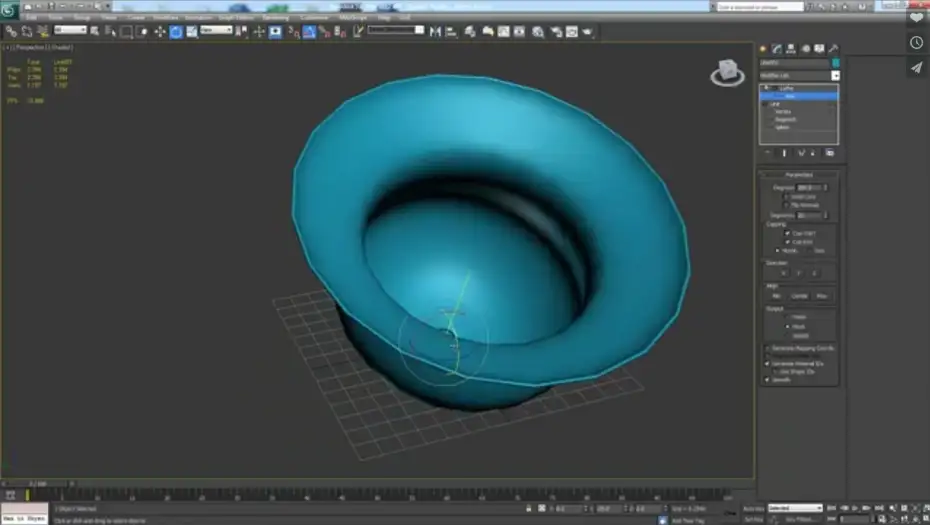The height and width of the screenshot is (525, 930).
Task: Click the Align tool icon
Action: 451,31
